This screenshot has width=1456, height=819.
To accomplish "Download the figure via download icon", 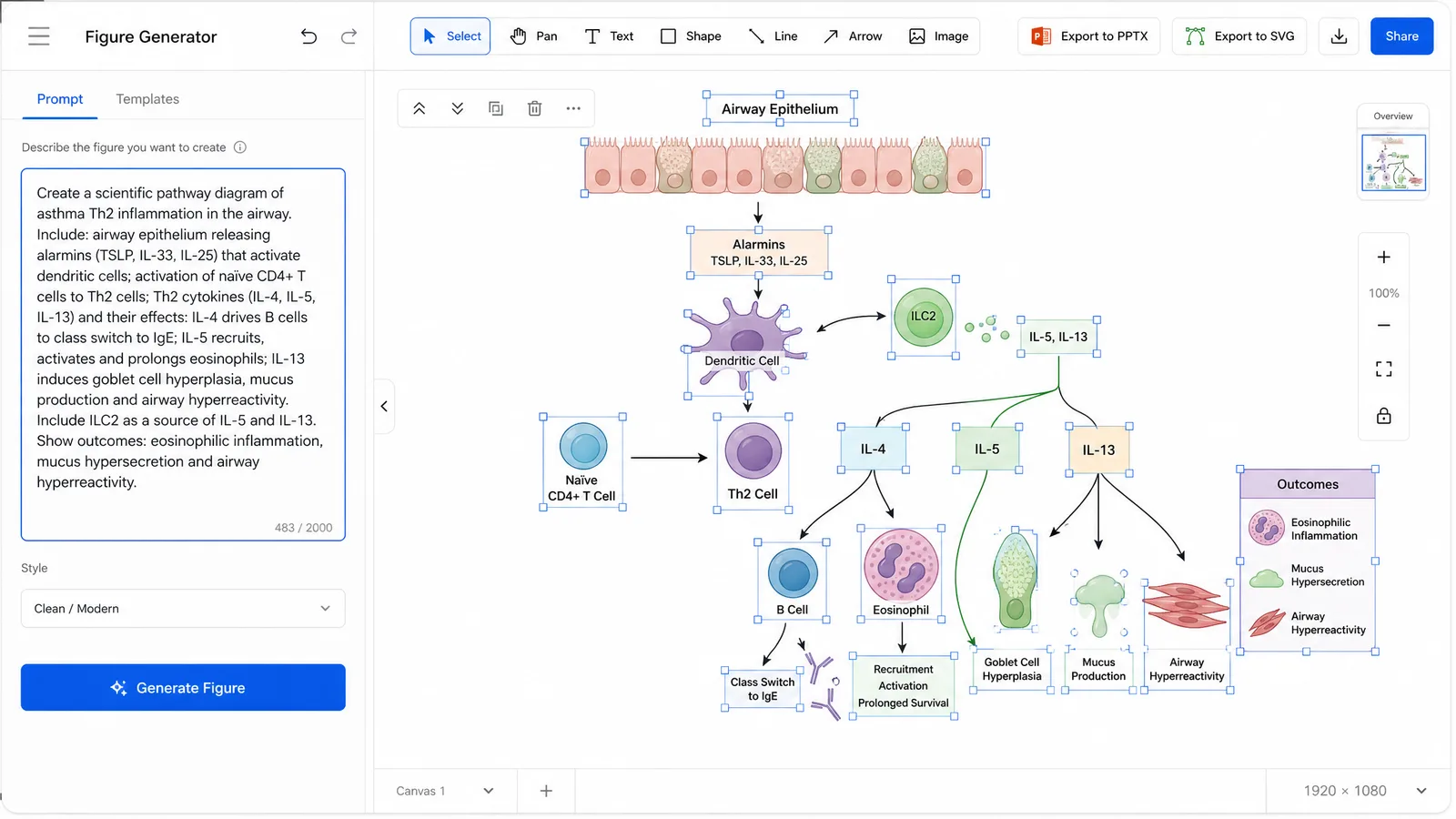I will pos(1339,36).
